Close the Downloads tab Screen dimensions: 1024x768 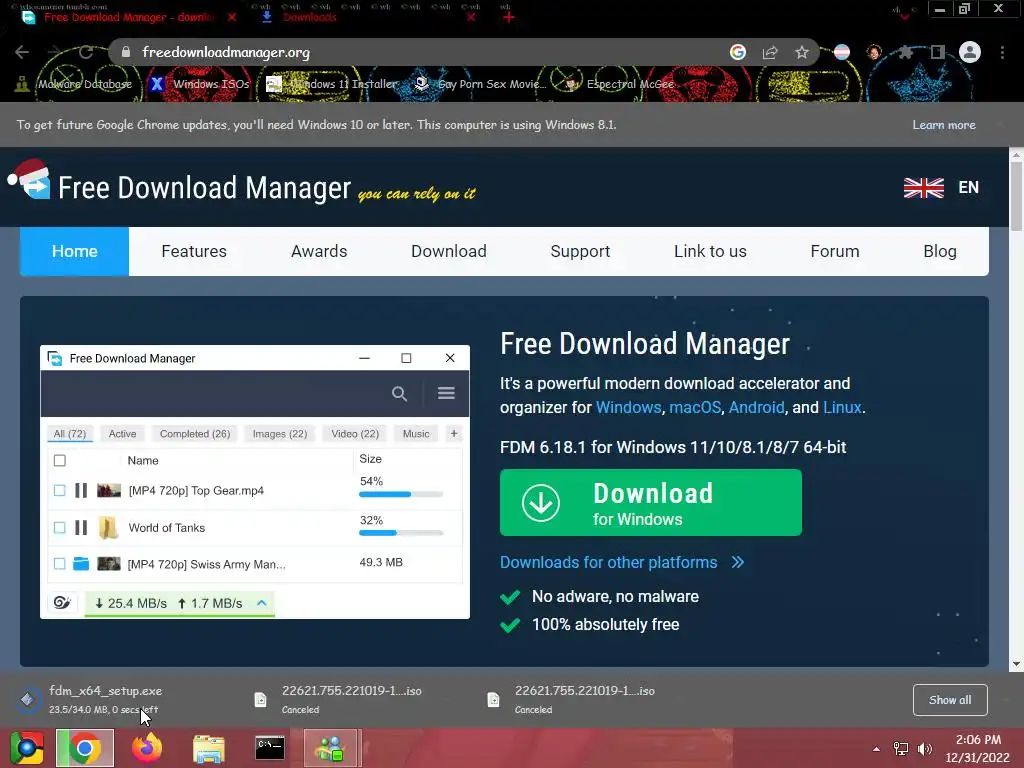tap(471, 17)
